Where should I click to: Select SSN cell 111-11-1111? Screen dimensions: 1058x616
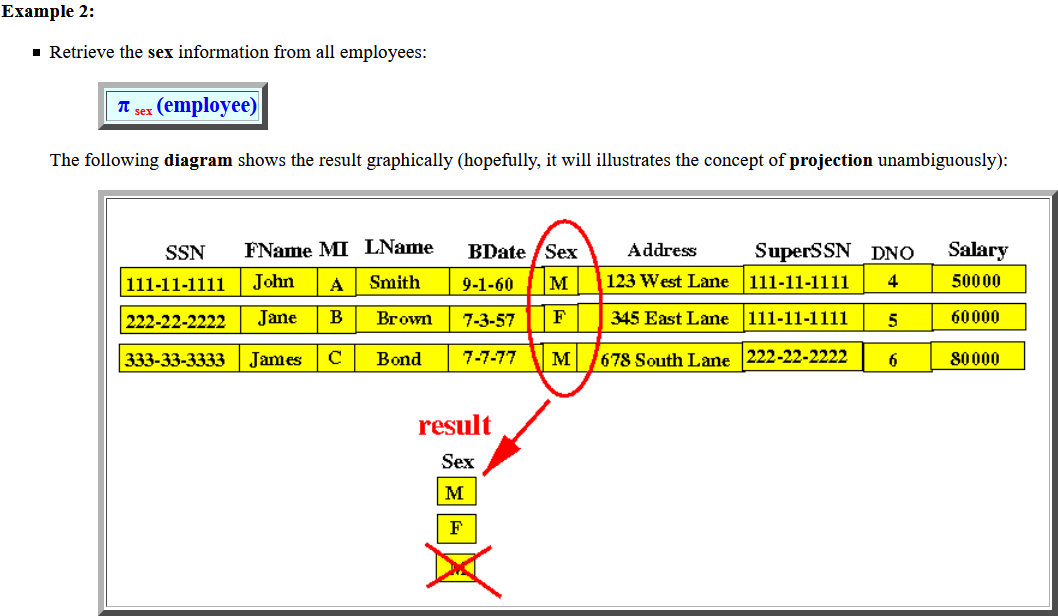click(178, 281)
